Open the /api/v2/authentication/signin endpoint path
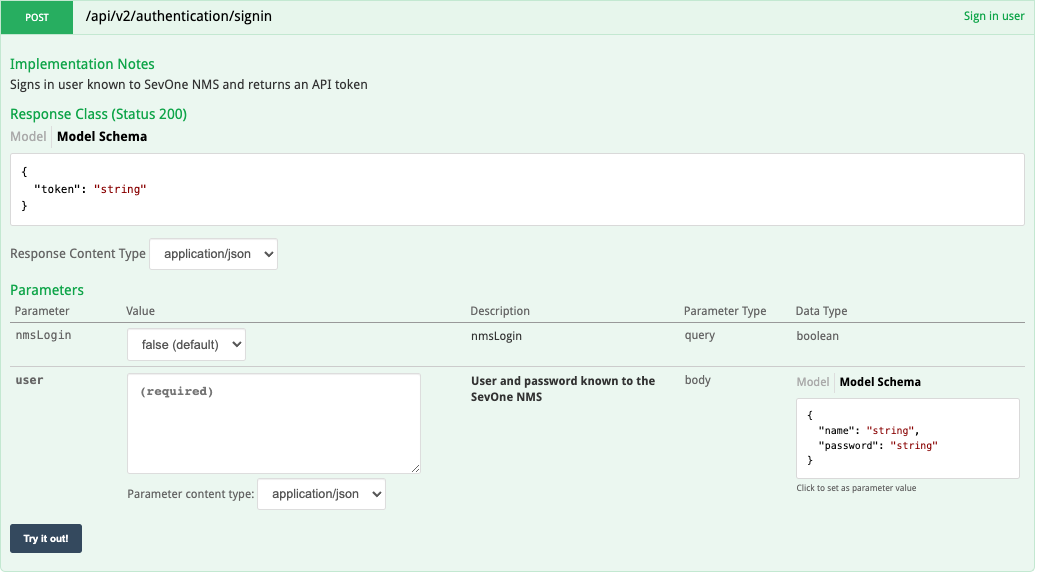This screenshot has height=574, width=1038. click(179, 17)
